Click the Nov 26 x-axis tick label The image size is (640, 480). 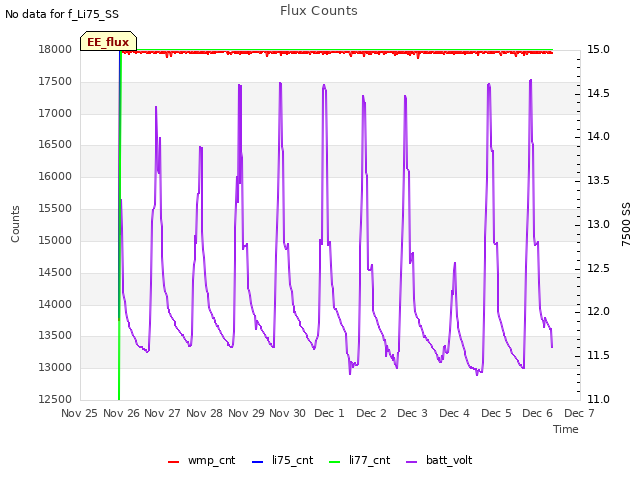point(121,413)
